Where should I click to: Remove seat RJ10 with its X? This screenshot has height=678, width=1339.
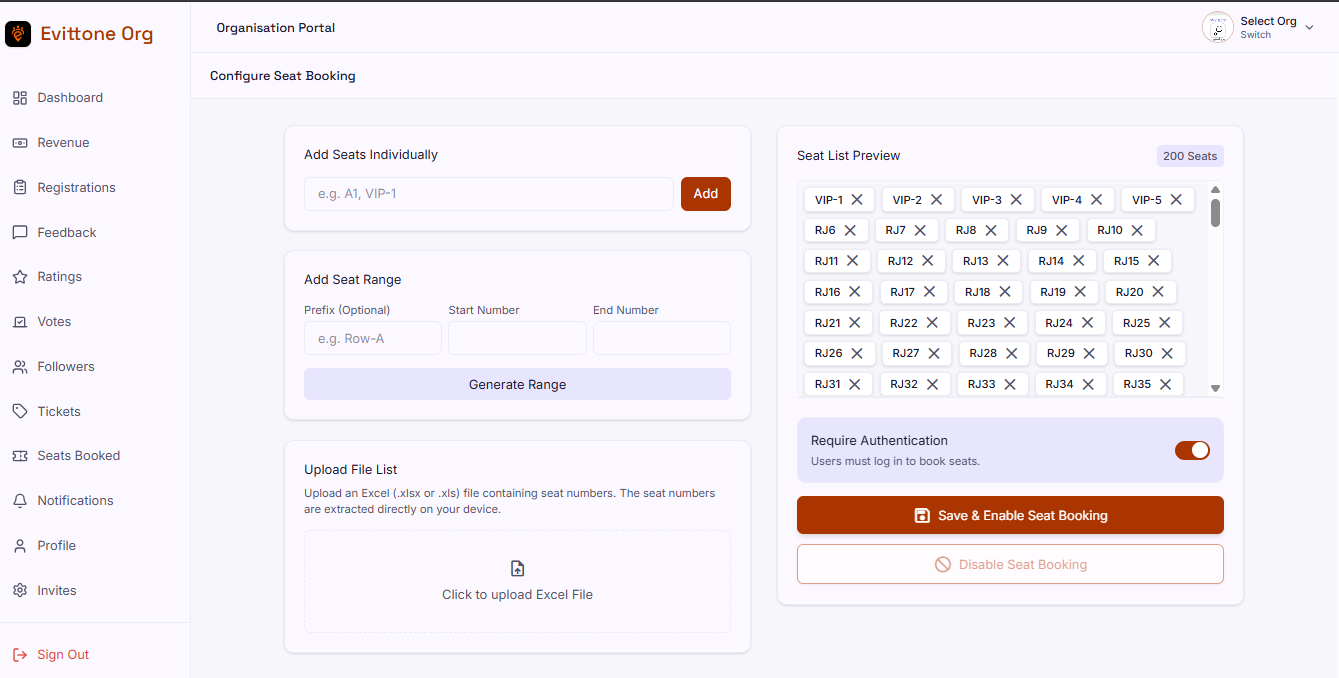coord(1137,231)
